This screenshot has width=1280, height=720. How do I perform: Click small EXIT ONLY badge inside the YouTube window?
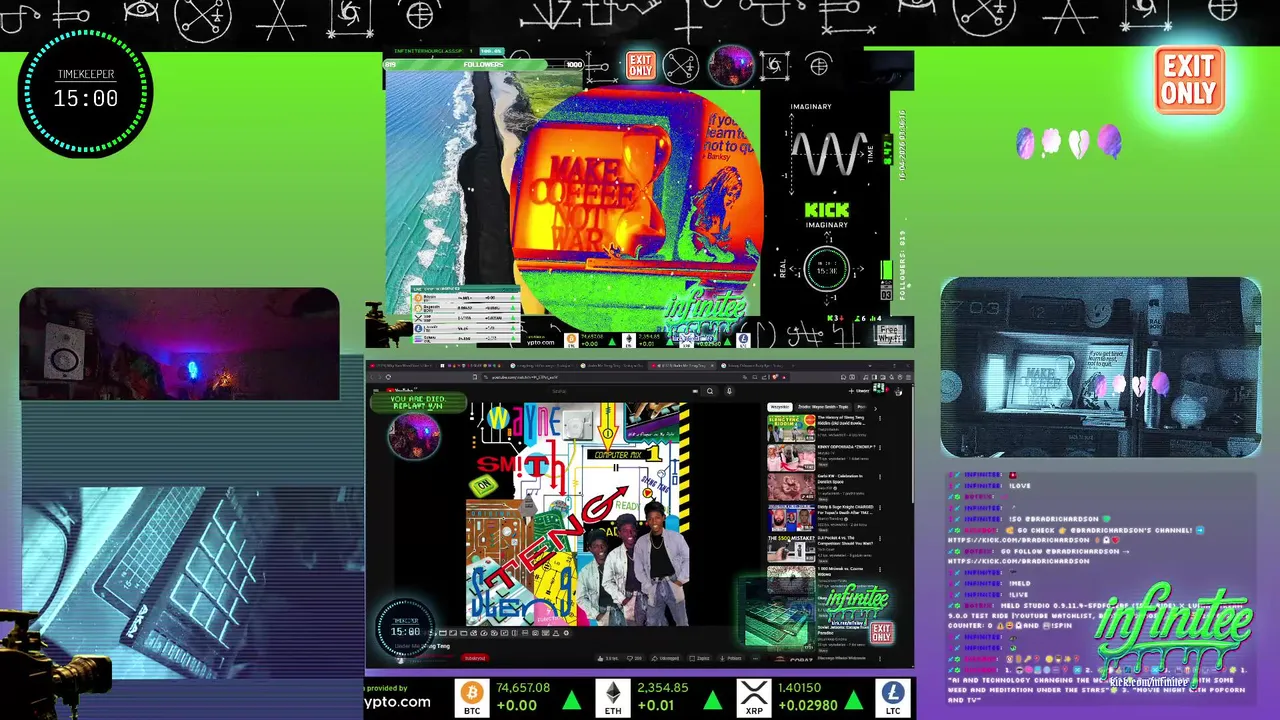coord(881,632)
